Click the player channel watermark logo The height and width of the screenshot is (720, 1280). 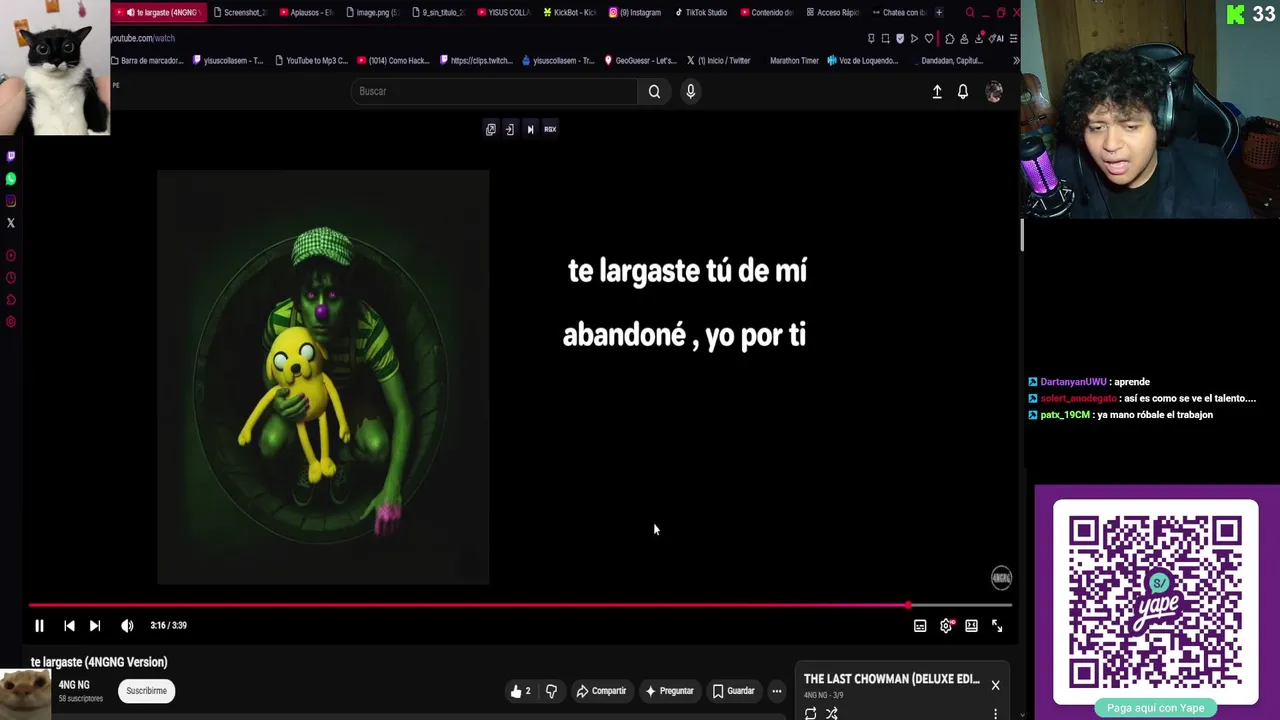(1001, 577)
